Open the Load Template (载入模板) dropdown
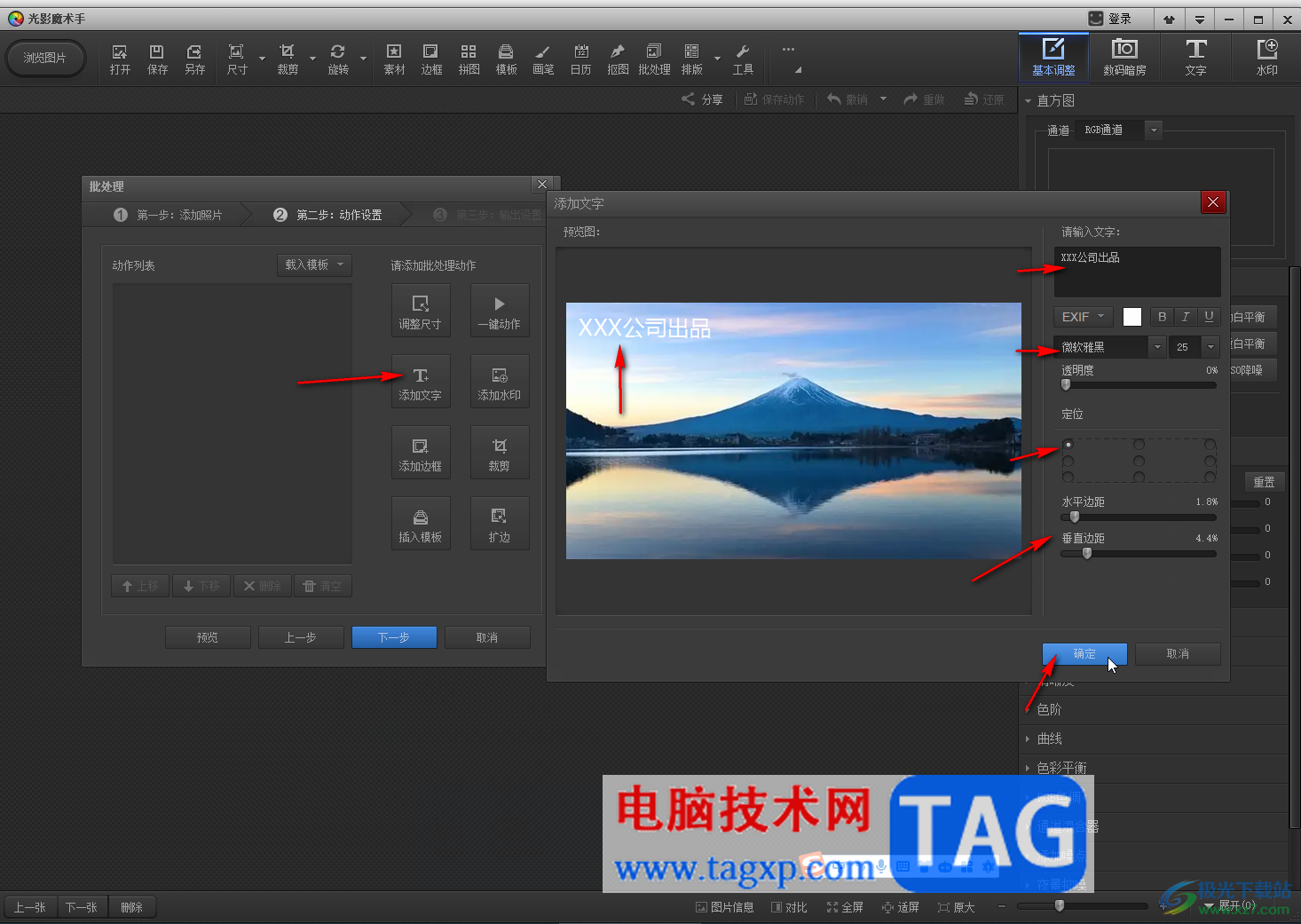1301x924 pixels. 314,265
